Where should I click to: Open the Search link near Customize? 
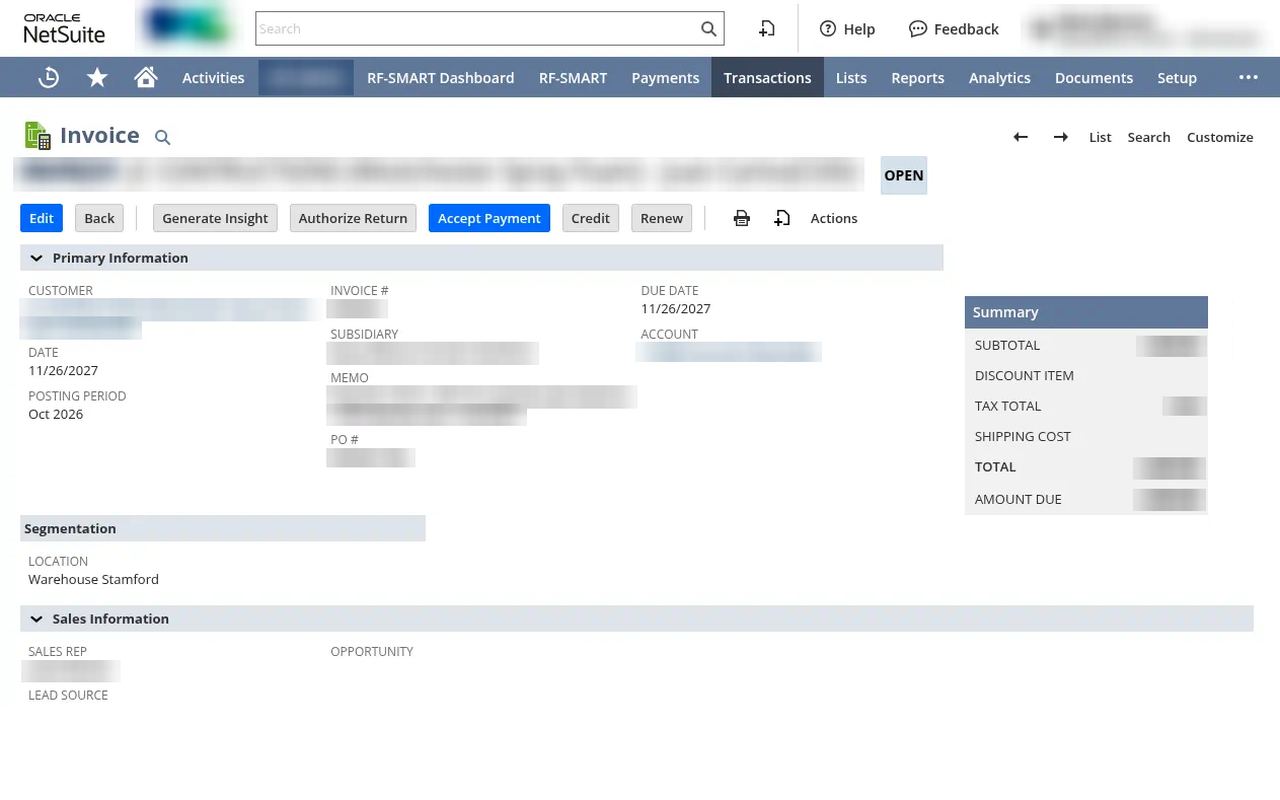pyautogui.click(x=1148, y=137)
